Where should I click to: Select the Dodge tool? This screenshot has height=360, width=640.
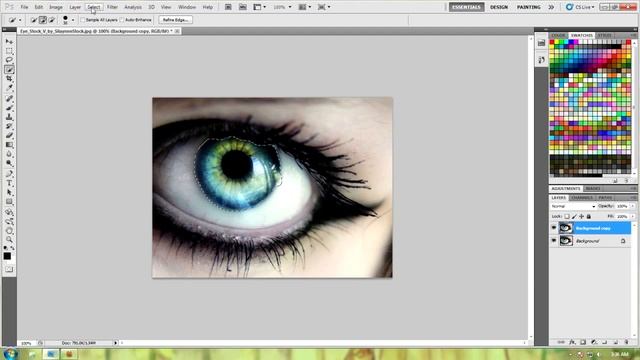coord(9,163)
